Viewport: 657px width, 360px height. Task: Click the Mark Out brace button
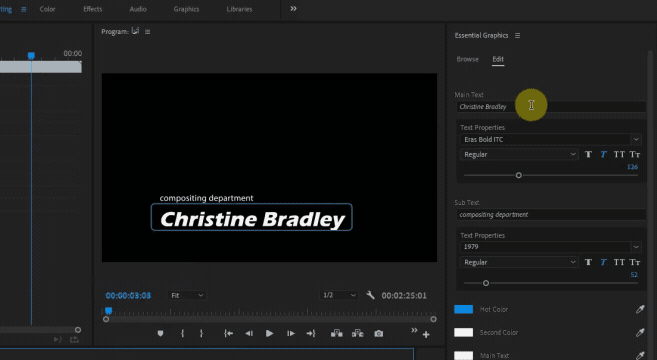pyautogui.click(x=202, y=334)
